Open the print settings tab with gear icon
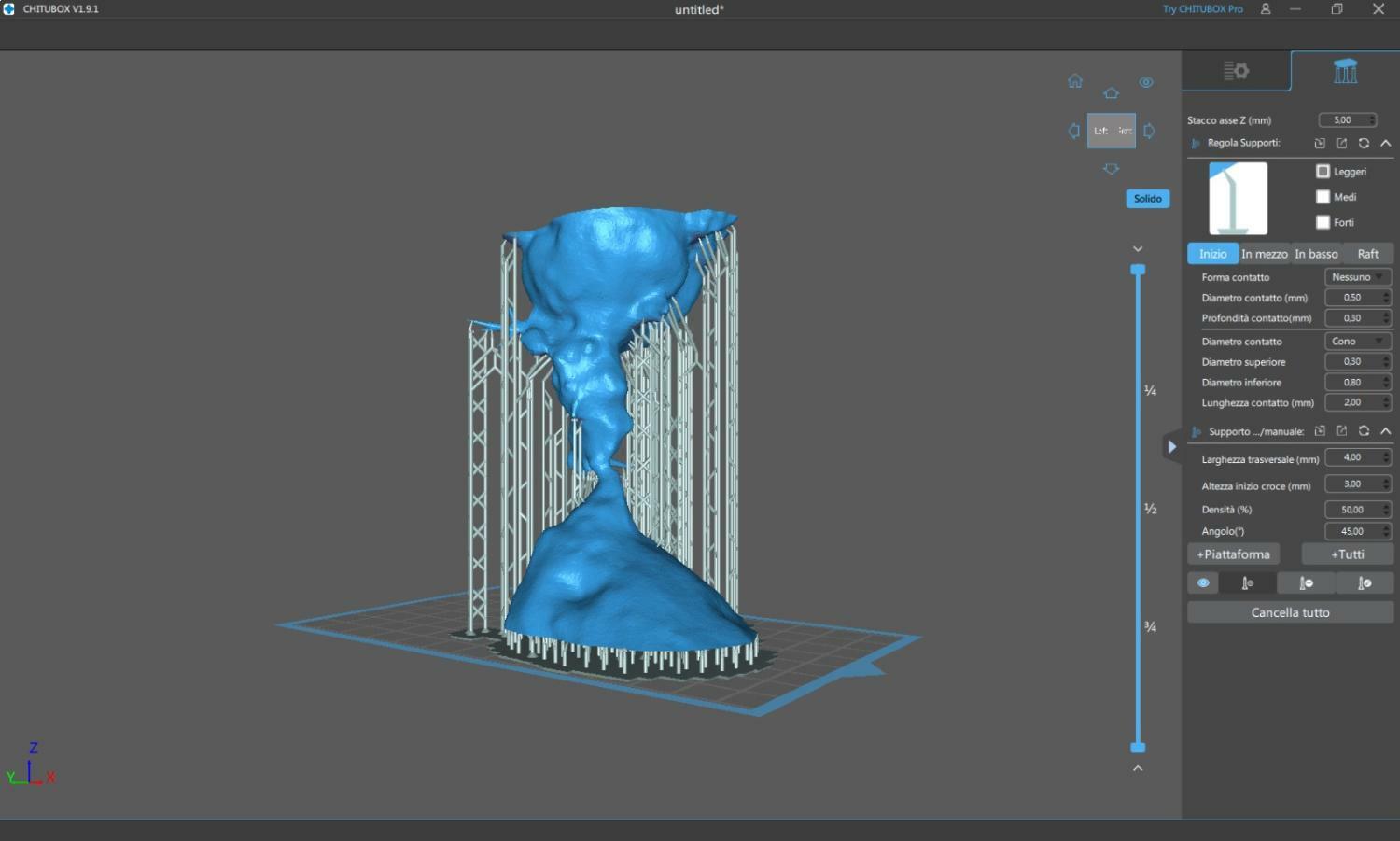 pyautogui.click(x=1236, y=71)
